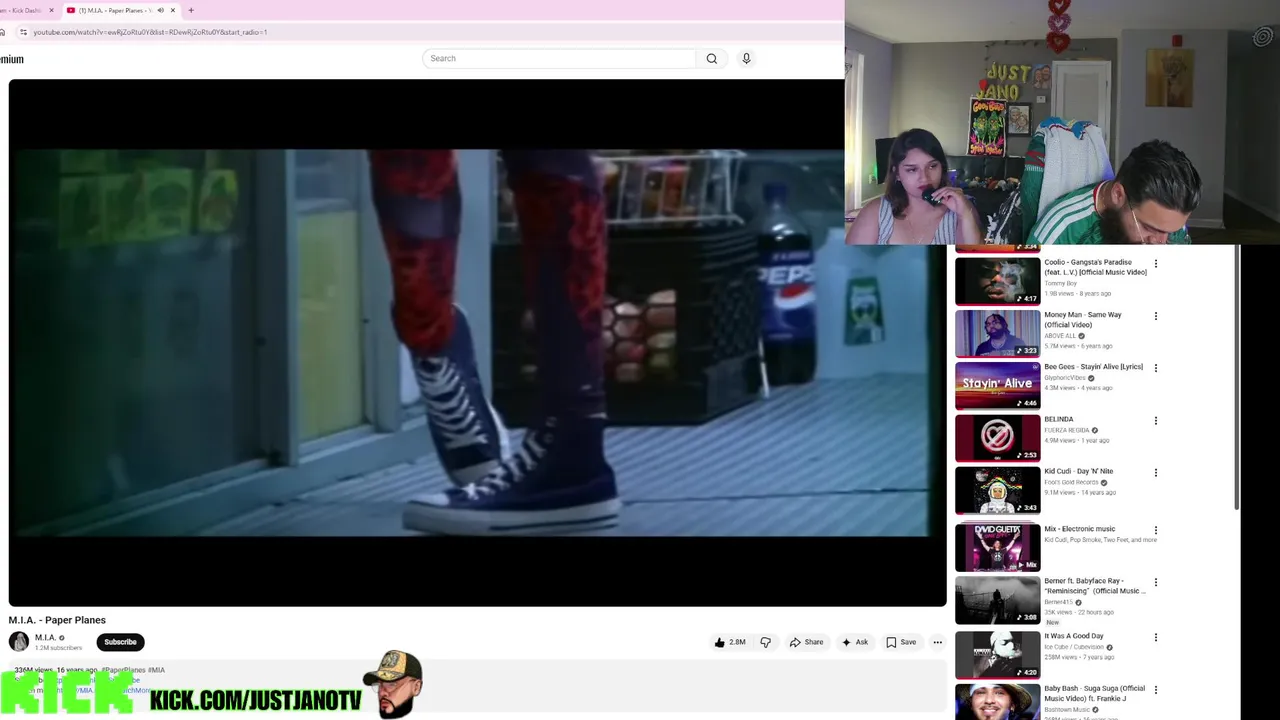Viewport: 1280px width, 720px height.
Task: Click the video title 'M.I.A. - Paper Planes'
Action: (57, 620)
